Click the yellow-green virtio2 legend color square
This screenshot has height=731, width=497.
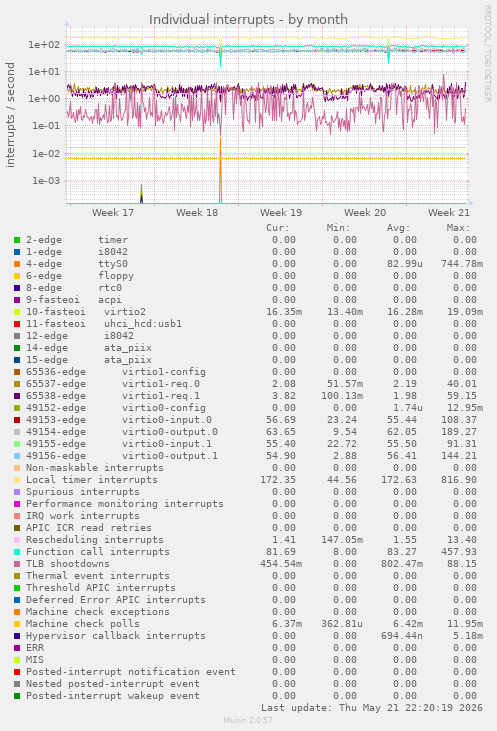[17, 312]
